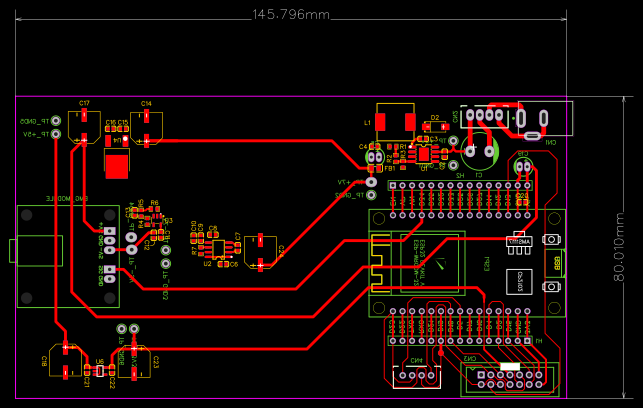The image size is (643, 408).
Task: Click the EMG_MODULE label text
Action: pos(67,199)
